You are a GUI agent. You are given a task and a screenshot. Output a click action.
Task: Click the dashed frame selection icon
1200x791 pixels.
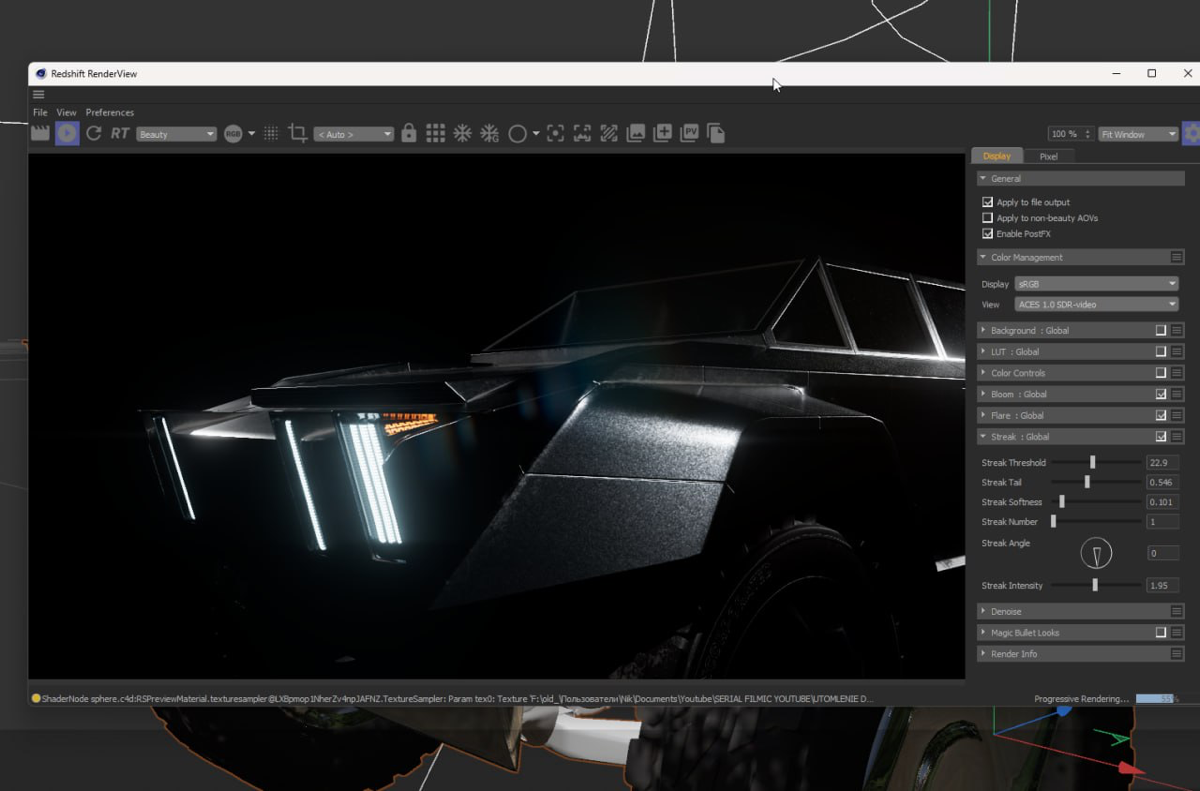(x=582, y=133)
